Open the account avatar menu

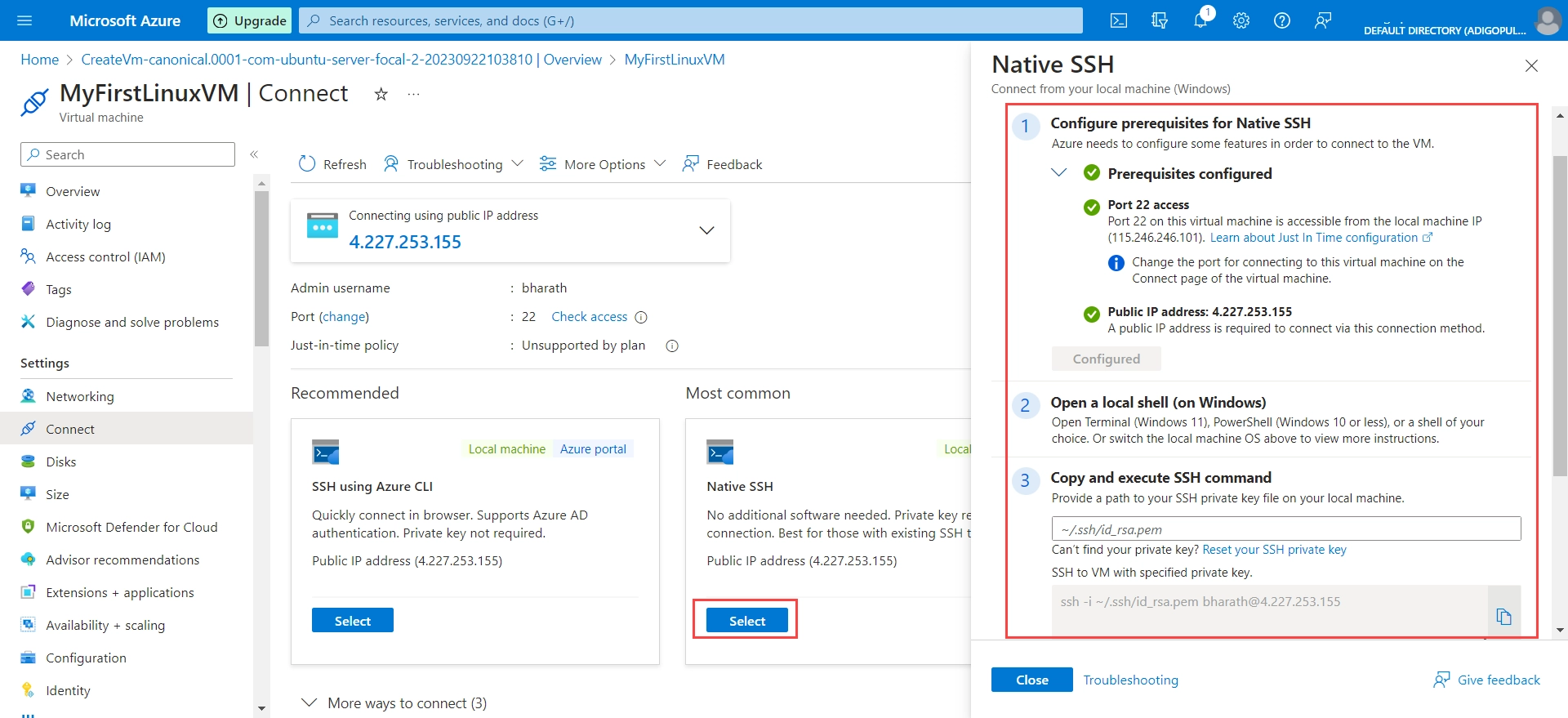1547,20
